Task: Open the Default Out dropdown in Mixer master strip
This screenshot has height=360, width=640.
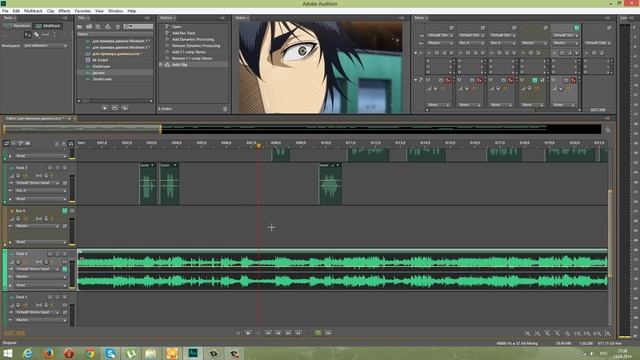Action: [598, 43]
